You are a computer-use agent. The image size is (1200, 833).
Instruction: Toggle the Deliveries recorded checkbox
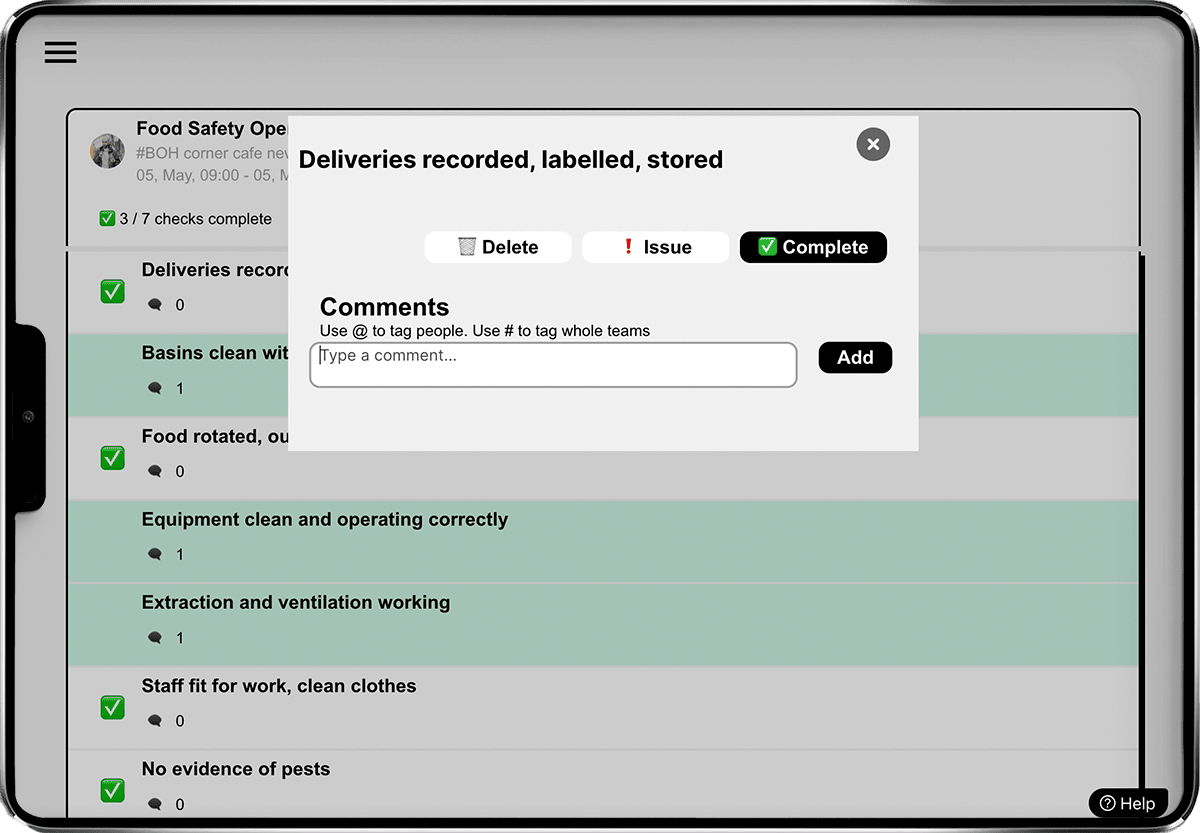pos(113,292)
